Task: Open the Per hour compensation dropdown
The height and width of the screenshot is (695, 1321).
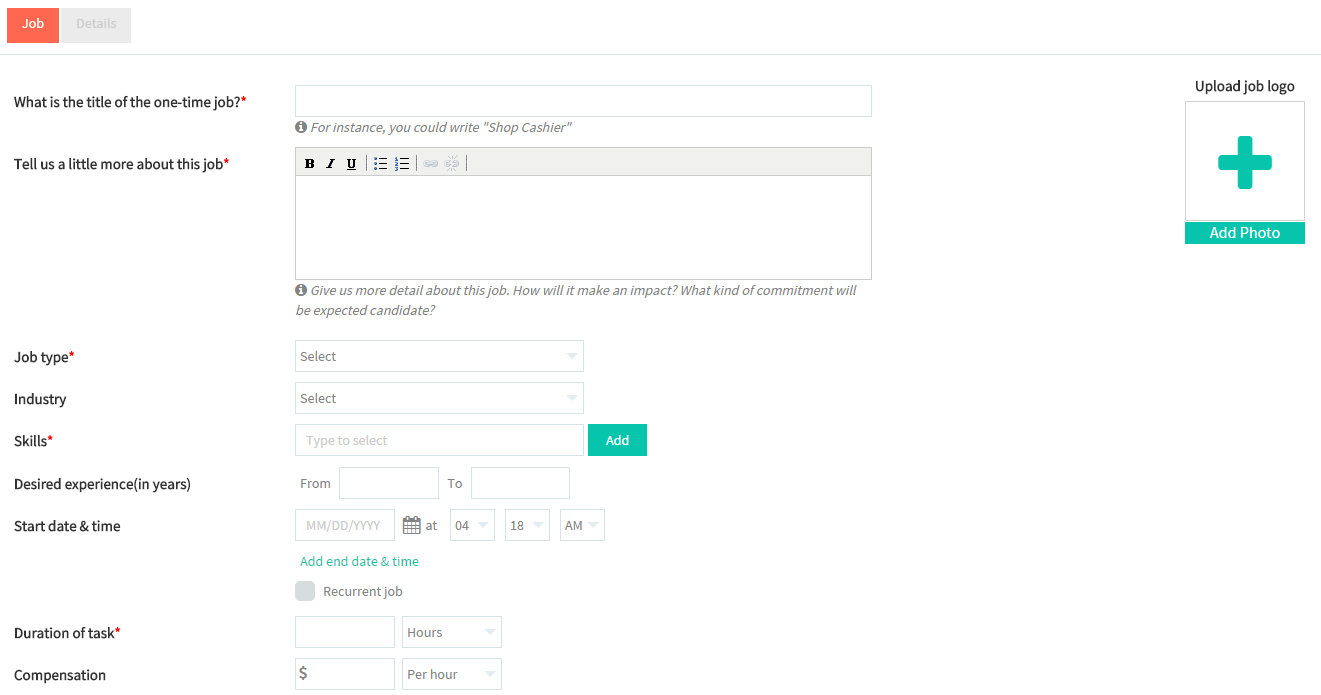Action: point(452,674)
